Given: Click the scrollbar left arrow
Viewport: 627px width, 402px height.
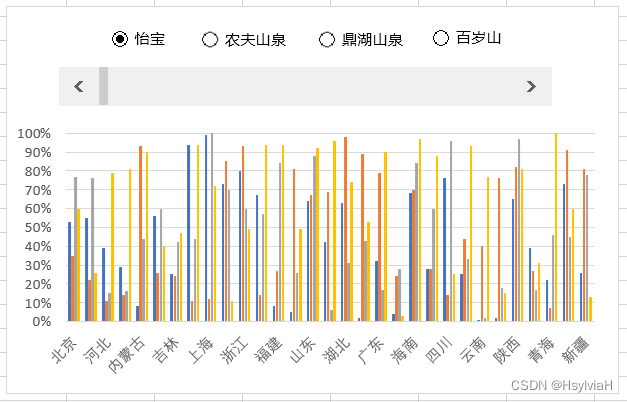Looking at the screenshot, I should click(79, 86).
